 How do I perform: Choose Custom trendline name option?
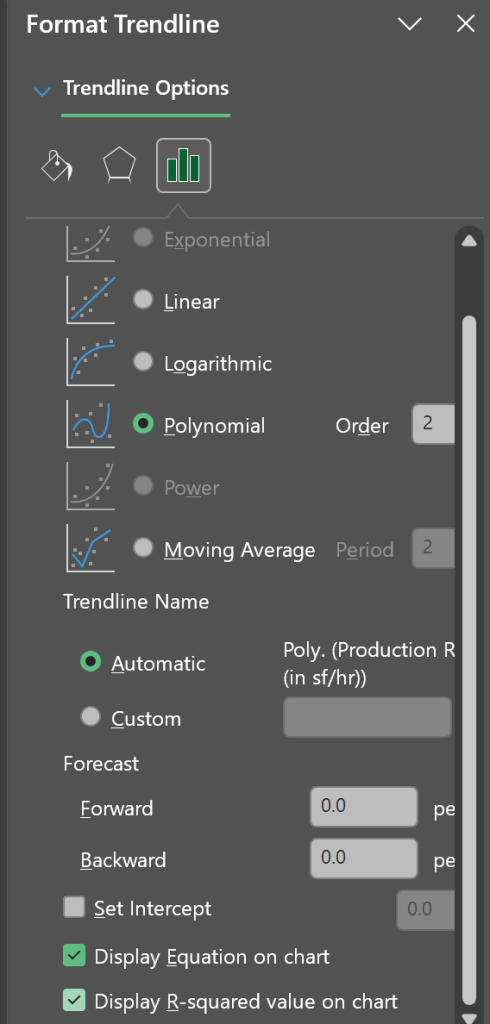pyautogui.click(x=90, y=717)
